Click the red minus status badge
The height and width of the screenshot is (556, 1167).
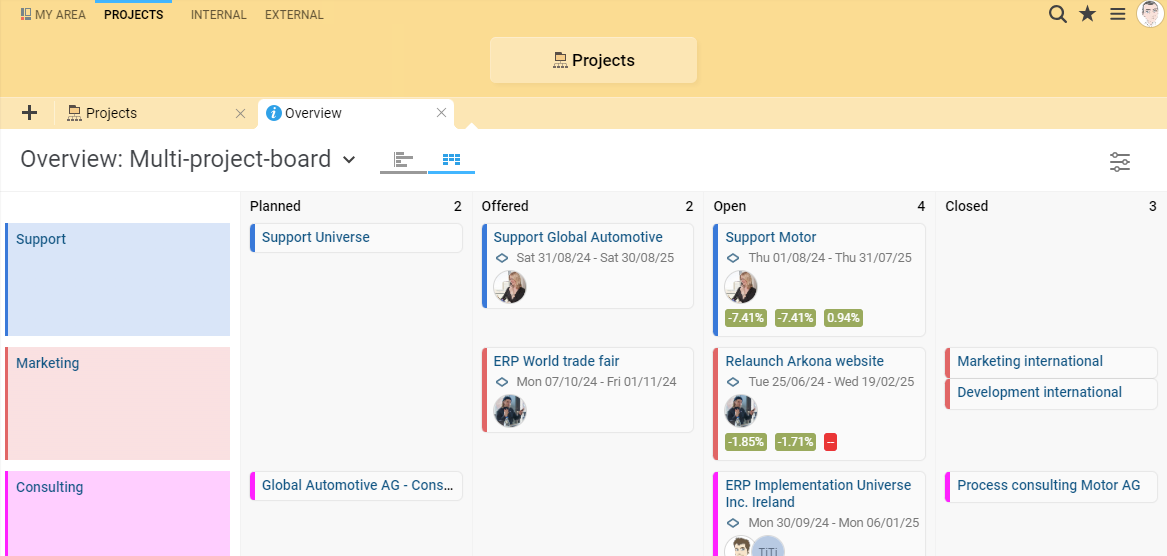click(831, 441)
